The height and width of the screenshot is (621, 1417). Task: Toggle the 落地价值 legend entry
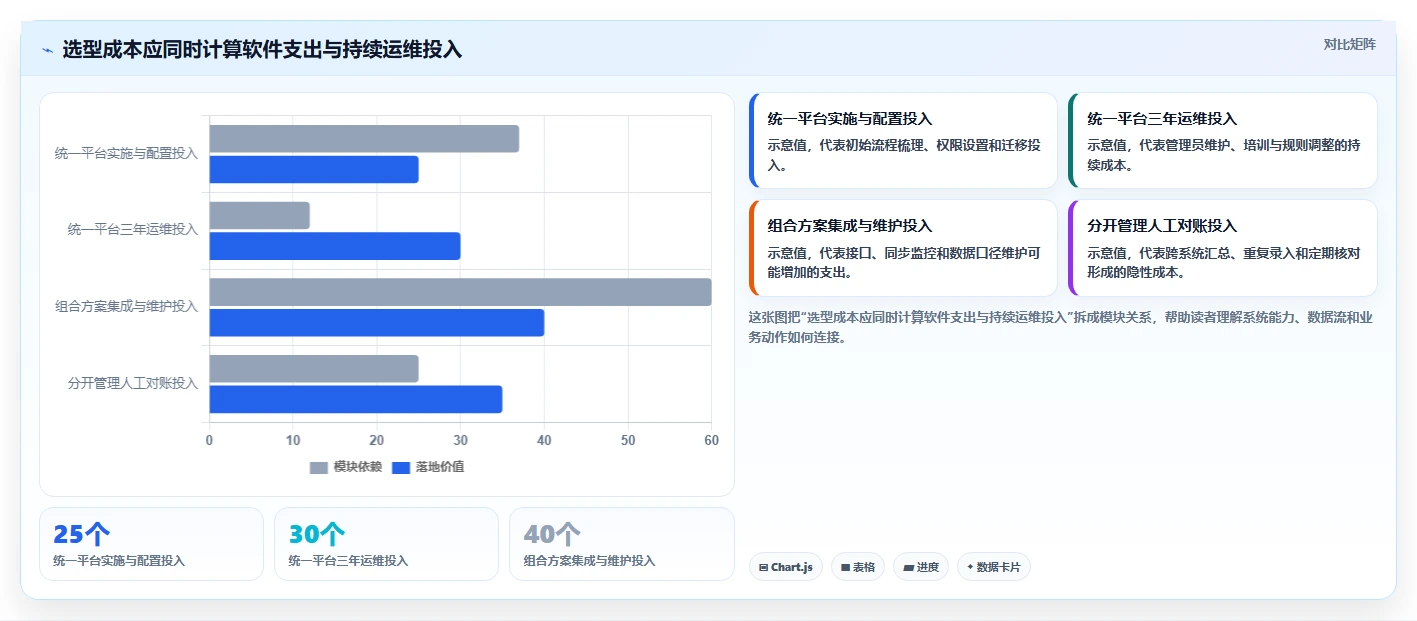[428, 467]
